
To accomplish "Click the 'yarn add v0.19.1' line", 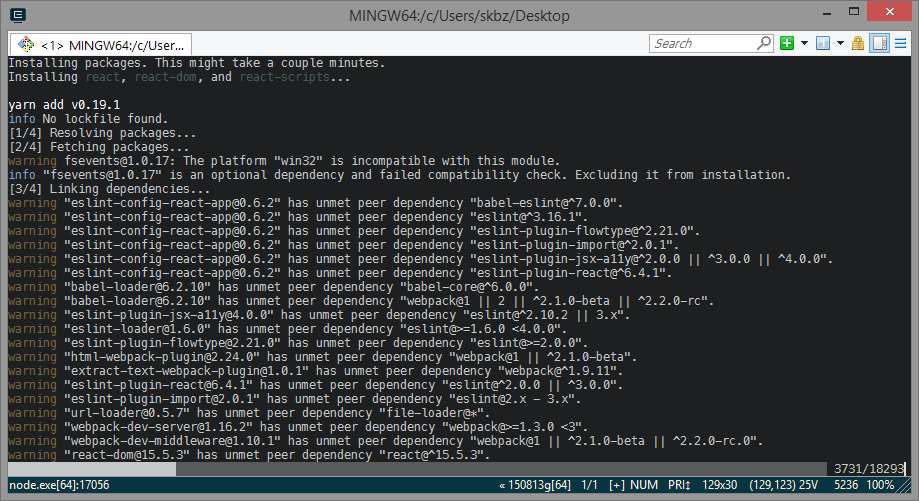I will pos(64,105).
